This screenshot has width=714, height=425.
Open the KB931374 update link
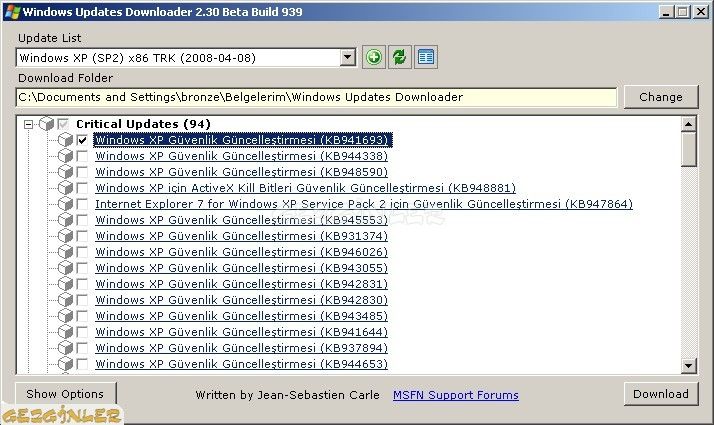click(242, 236)
